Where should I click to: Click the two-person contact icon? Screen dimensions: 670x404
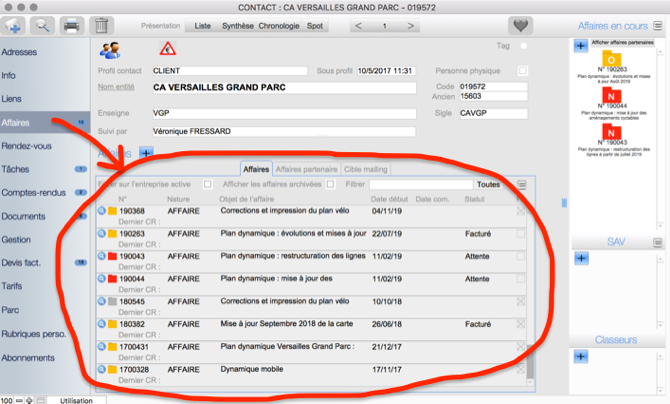111,49
